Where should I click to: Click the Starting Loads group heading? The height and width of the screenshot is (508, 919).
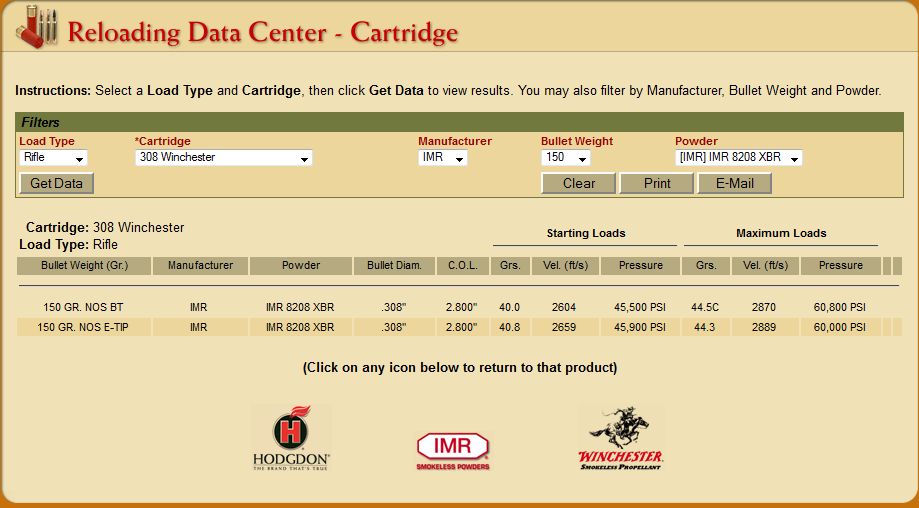coord(586,233)
